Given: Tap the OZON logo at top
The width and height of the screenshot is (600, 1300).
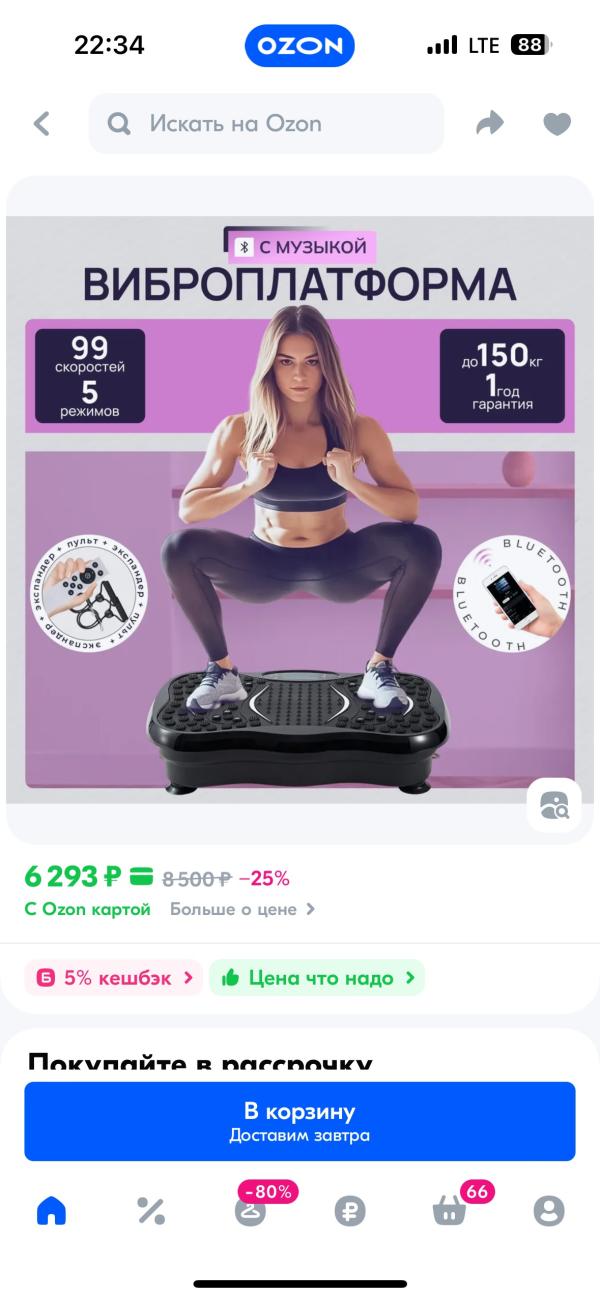Looking at the screenshot, I should [300, 46].
